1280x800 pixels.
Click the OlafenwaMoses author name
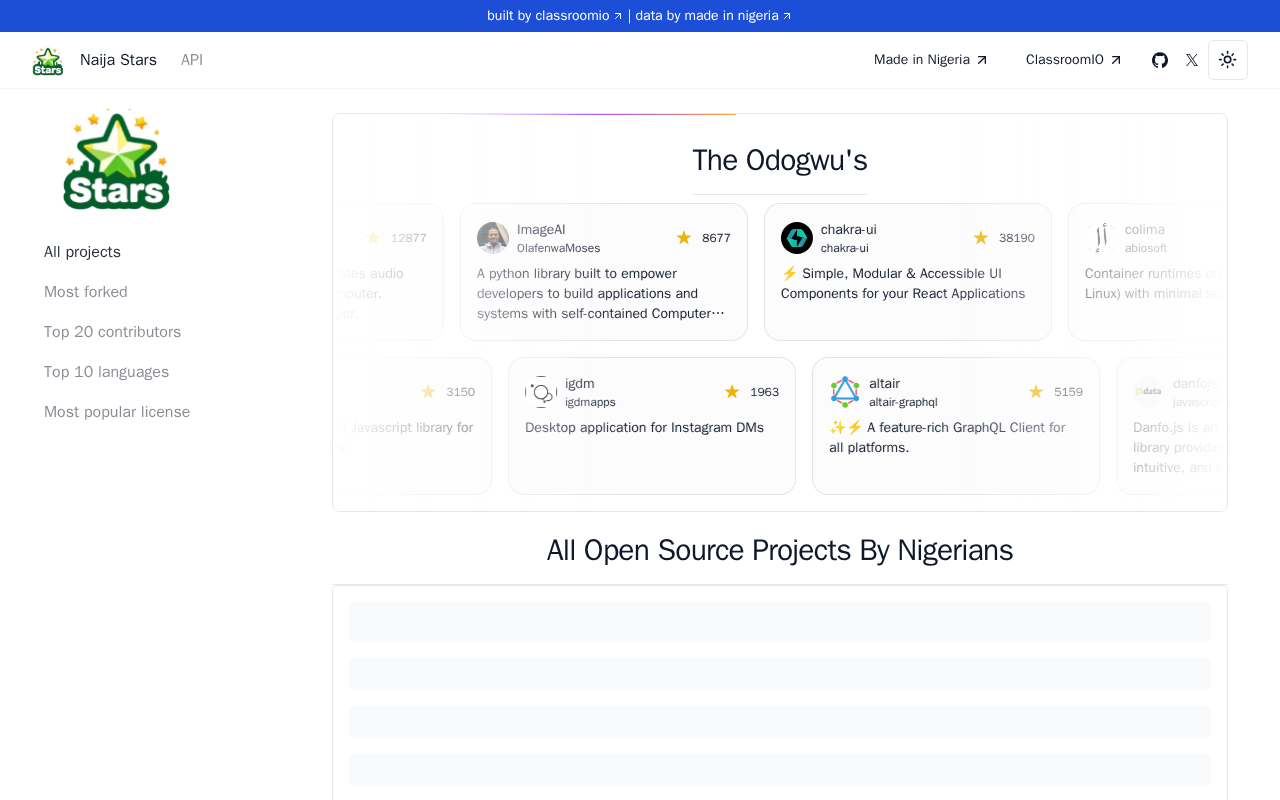[x=559, y=248]
